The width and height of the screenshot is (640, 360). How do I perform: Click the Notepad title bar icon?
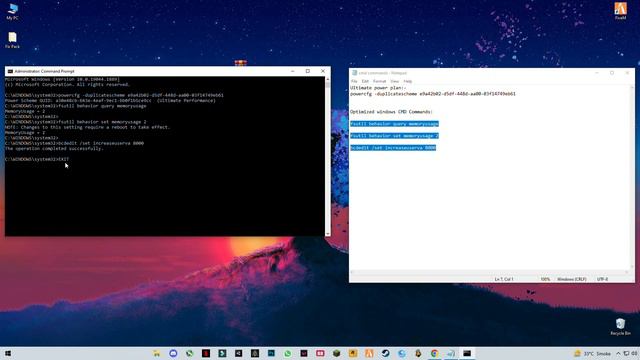(354, 73)
